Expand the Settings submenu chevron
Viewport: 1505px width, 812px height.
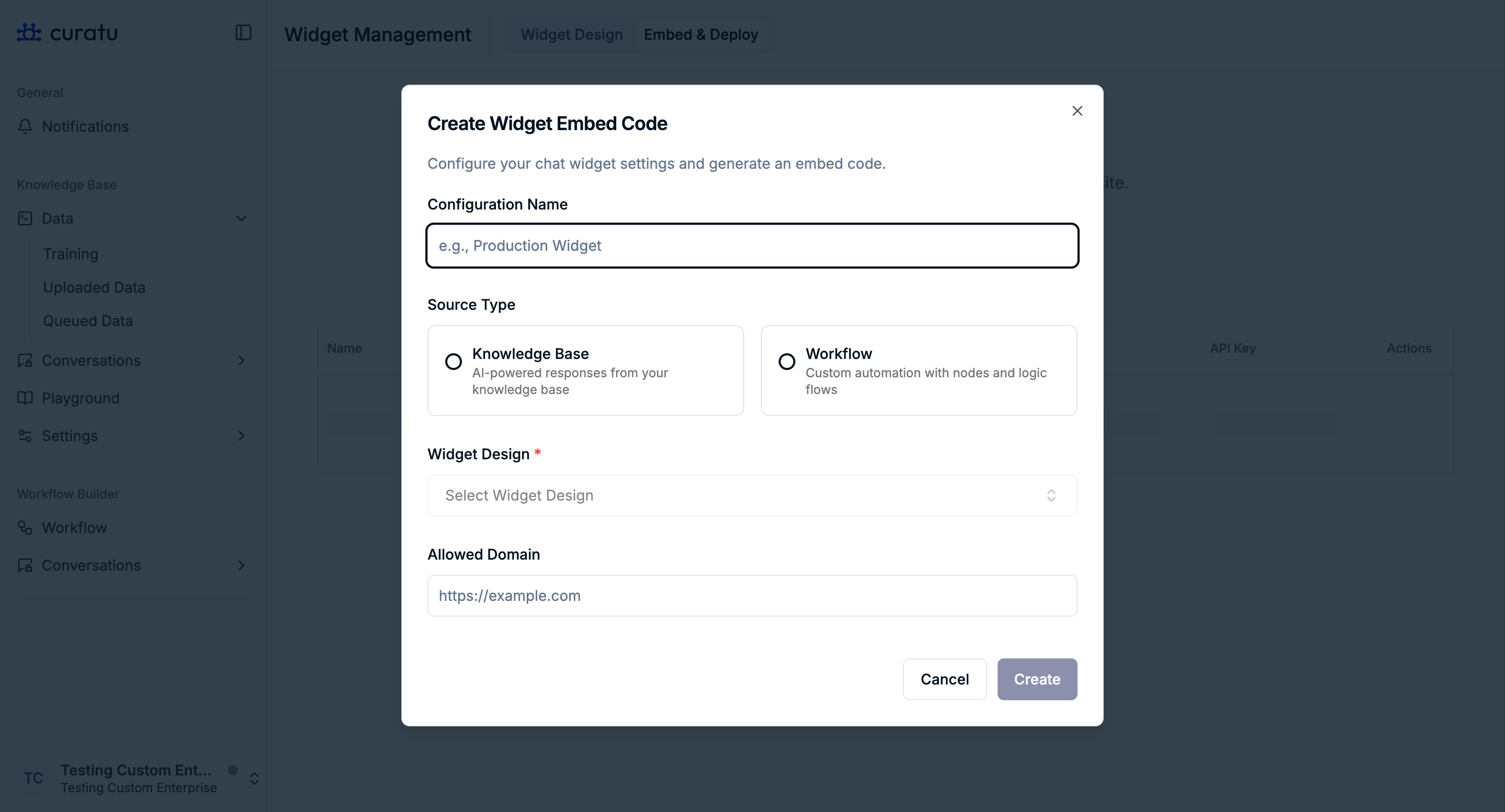point(241,436)
